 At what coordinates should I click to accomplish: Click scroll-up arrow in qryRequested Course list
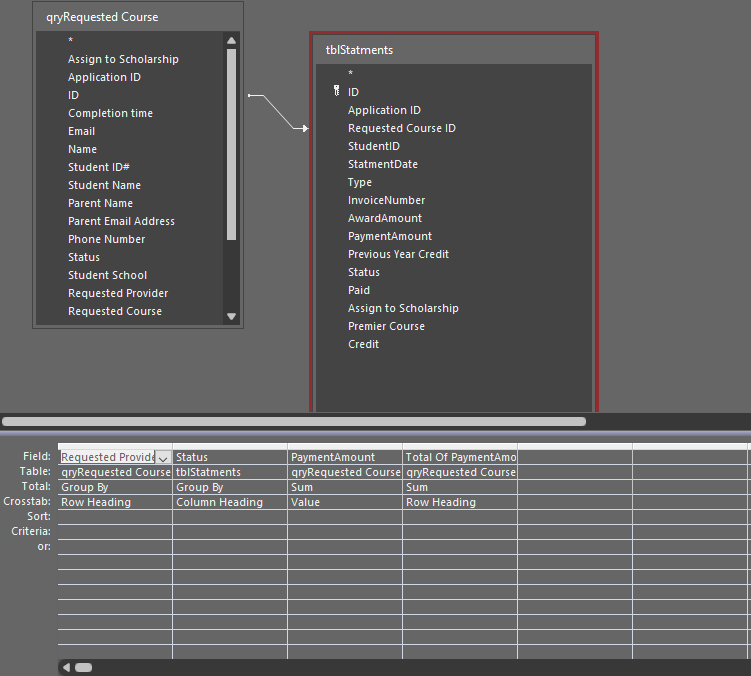point(231,40)
